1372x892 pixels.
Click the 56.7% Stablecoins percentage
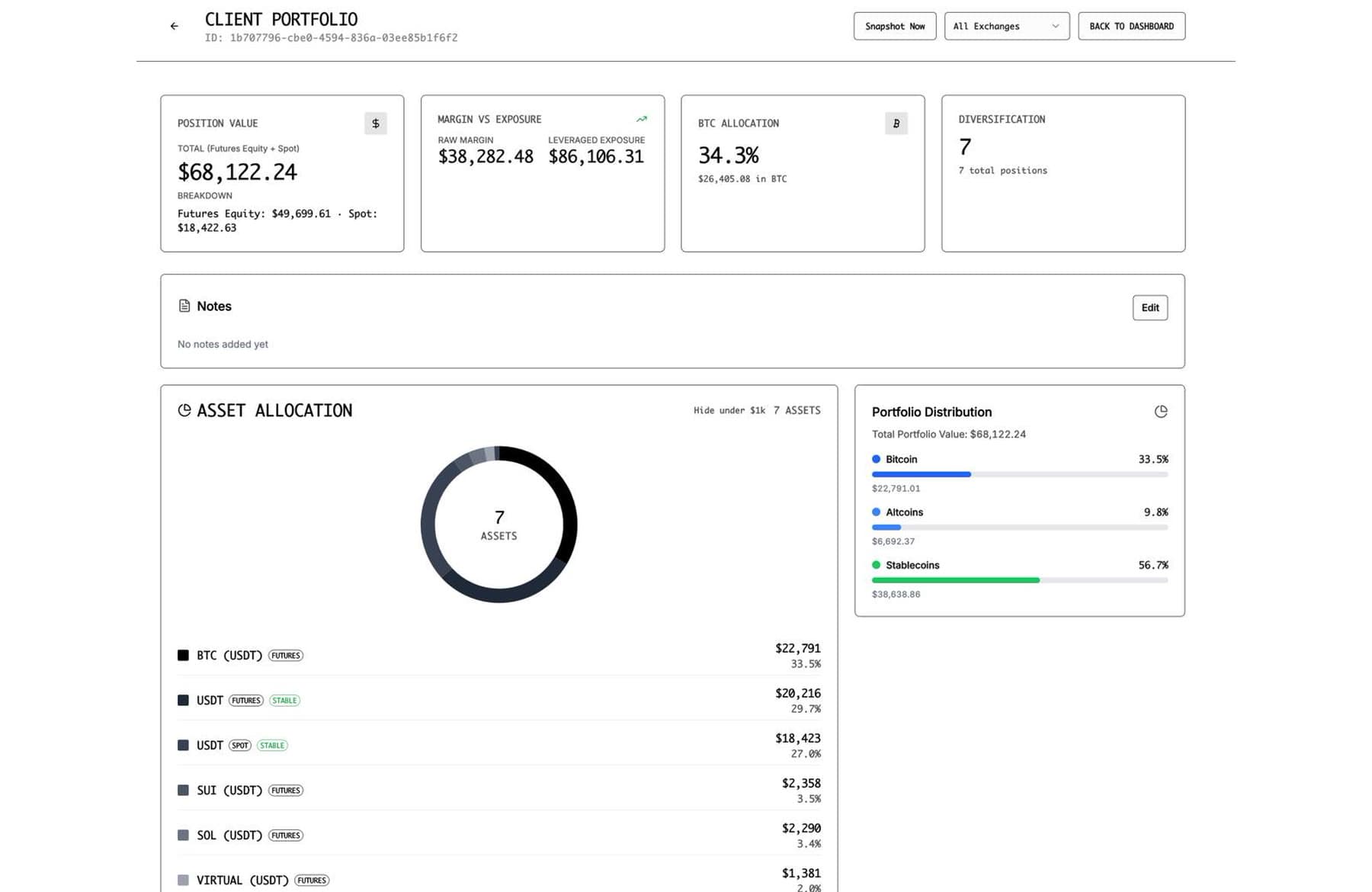click(1153, 565)
